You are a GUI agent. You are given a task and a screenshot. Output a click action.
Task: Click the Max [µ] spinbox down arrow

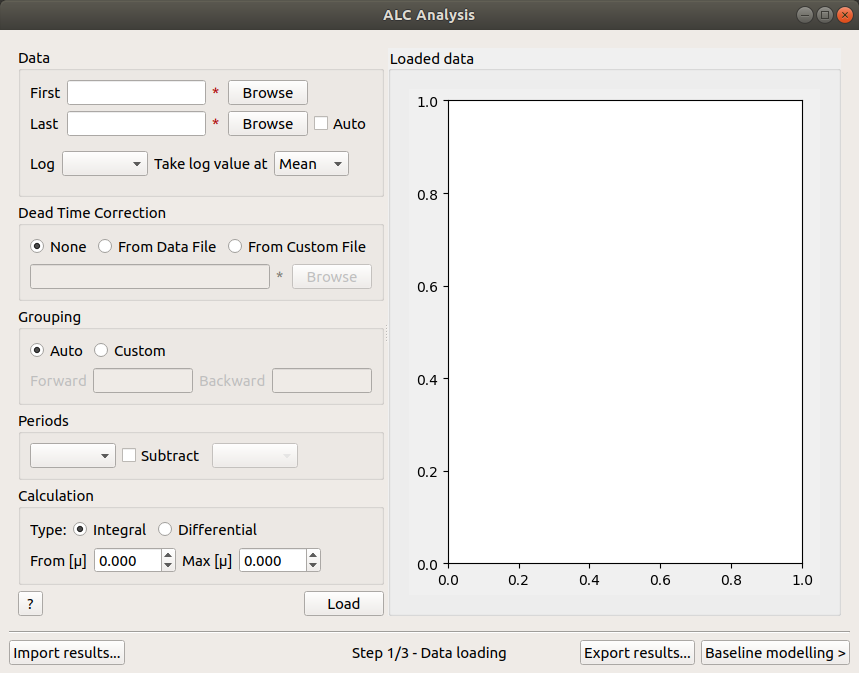313,566
